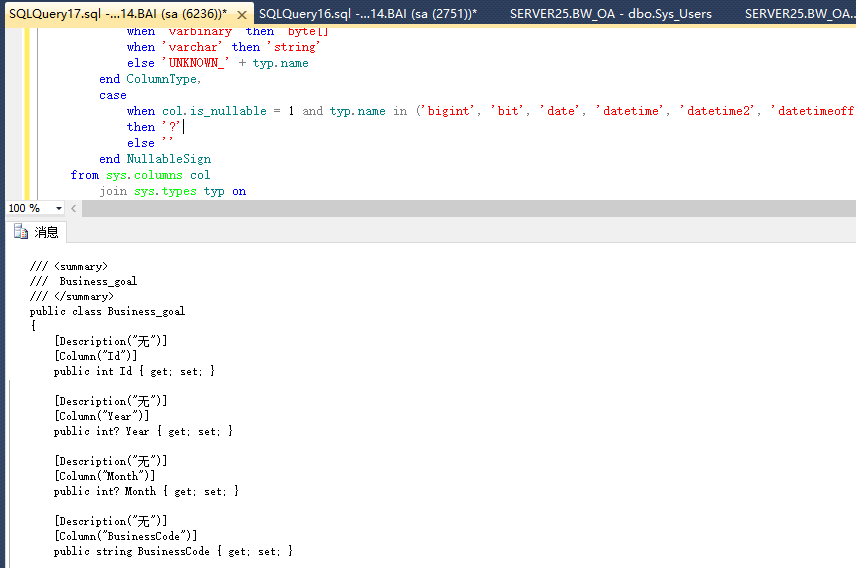This screenshot has width=856, height=568.
Task: Click the 'bigint' string literal
Action: (447, 111)
